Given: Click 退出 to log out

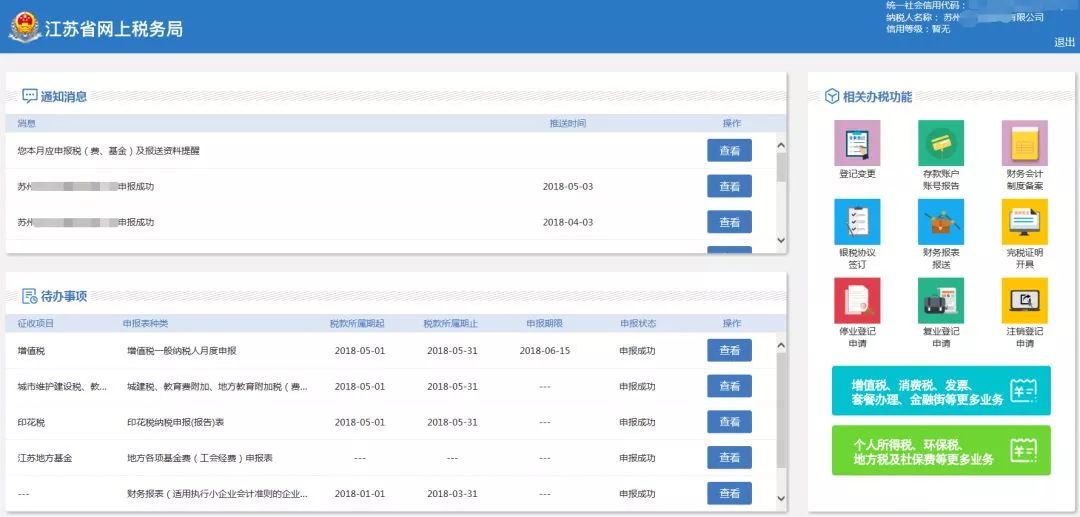Looking at the screenshot, I should (1064, 42).
